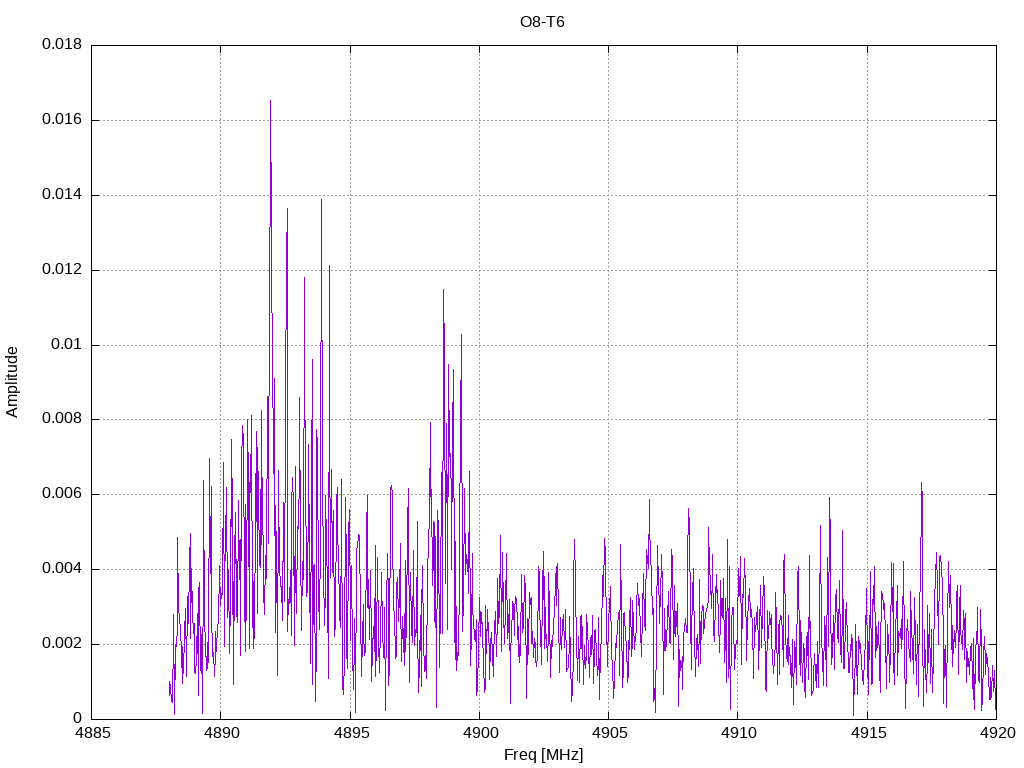Click the 0.01 y-axis tick label

coord(67,344)
